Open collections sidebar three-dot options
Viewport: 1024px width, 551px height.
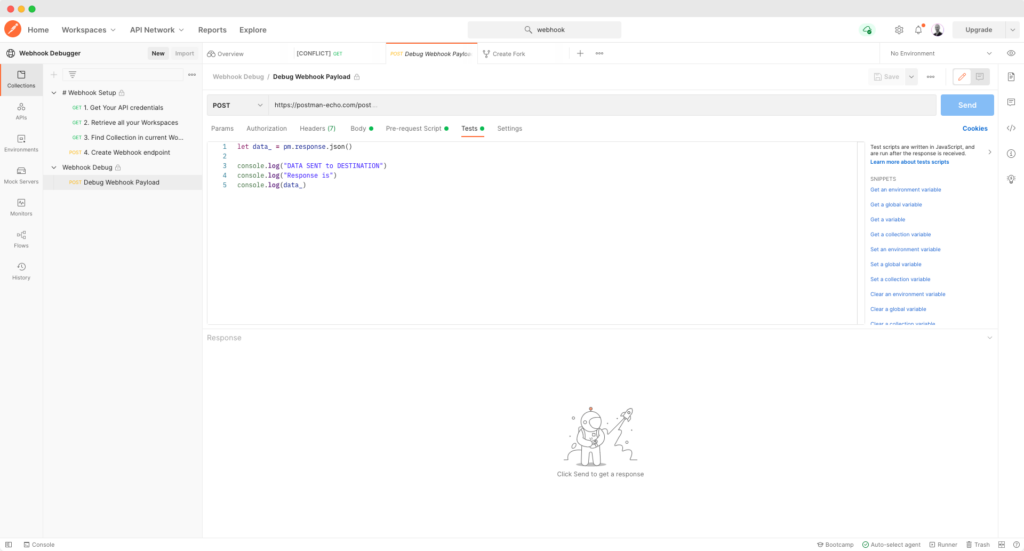192,74
